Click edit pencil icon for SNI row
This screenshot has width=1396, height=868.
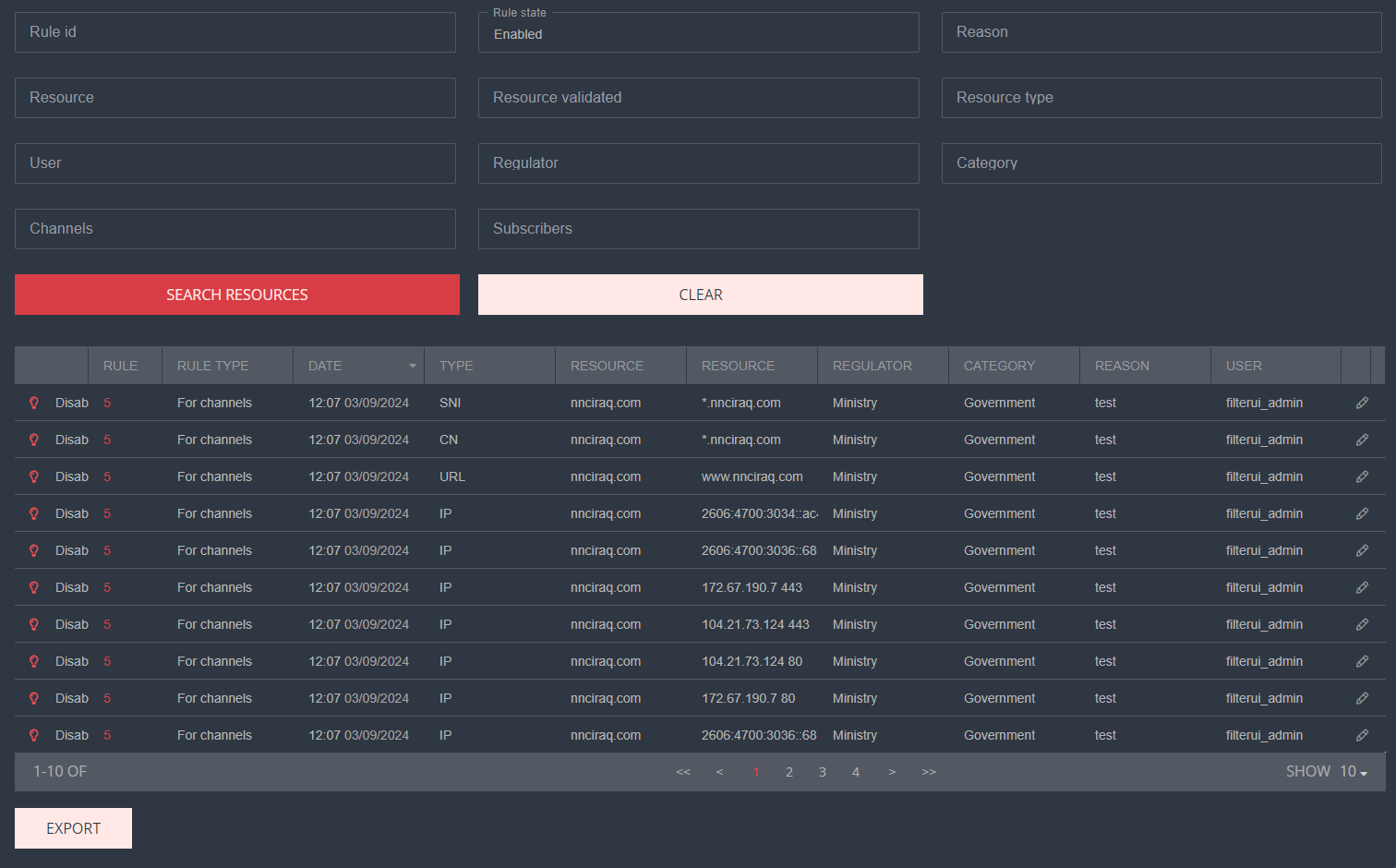tap(1362, 403)
